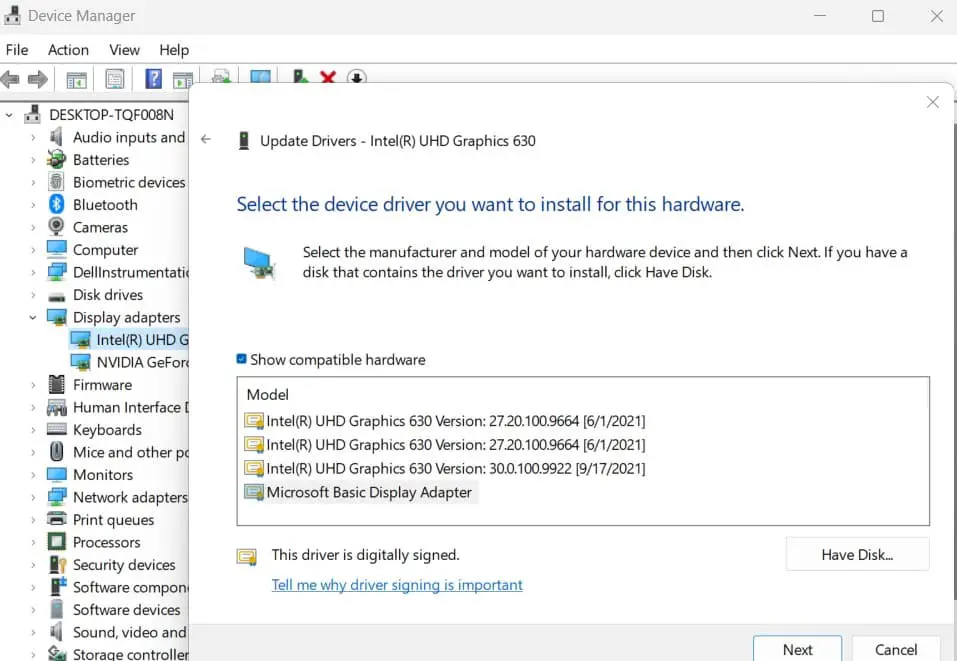
Task: Go back using the dialog's back arrow
Action: [206, 140]
